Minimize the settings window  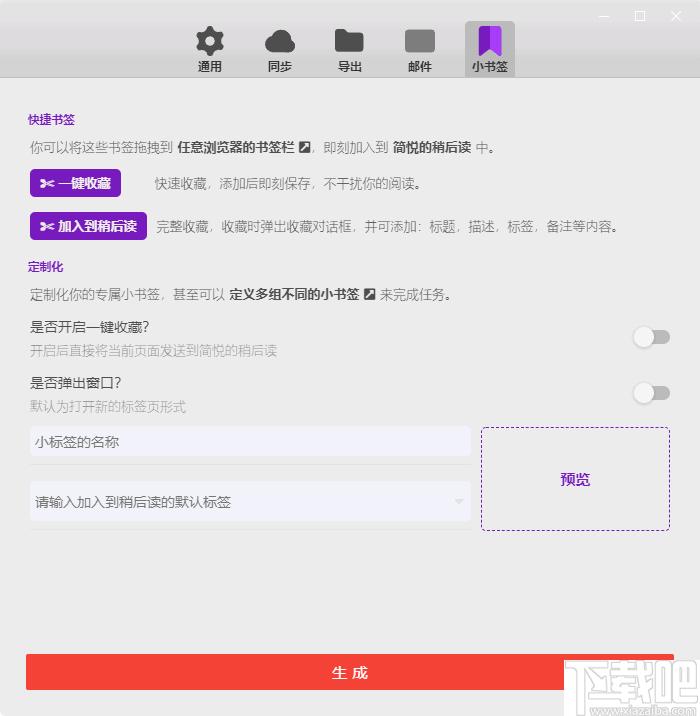604,16
